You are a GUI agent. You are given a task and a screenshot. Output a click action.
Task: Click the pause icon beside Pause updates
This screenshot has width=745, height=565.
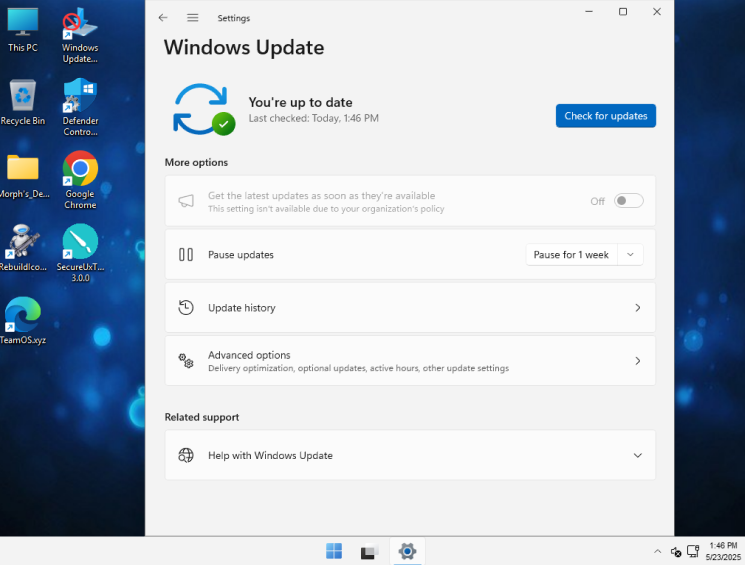point(186,255)
